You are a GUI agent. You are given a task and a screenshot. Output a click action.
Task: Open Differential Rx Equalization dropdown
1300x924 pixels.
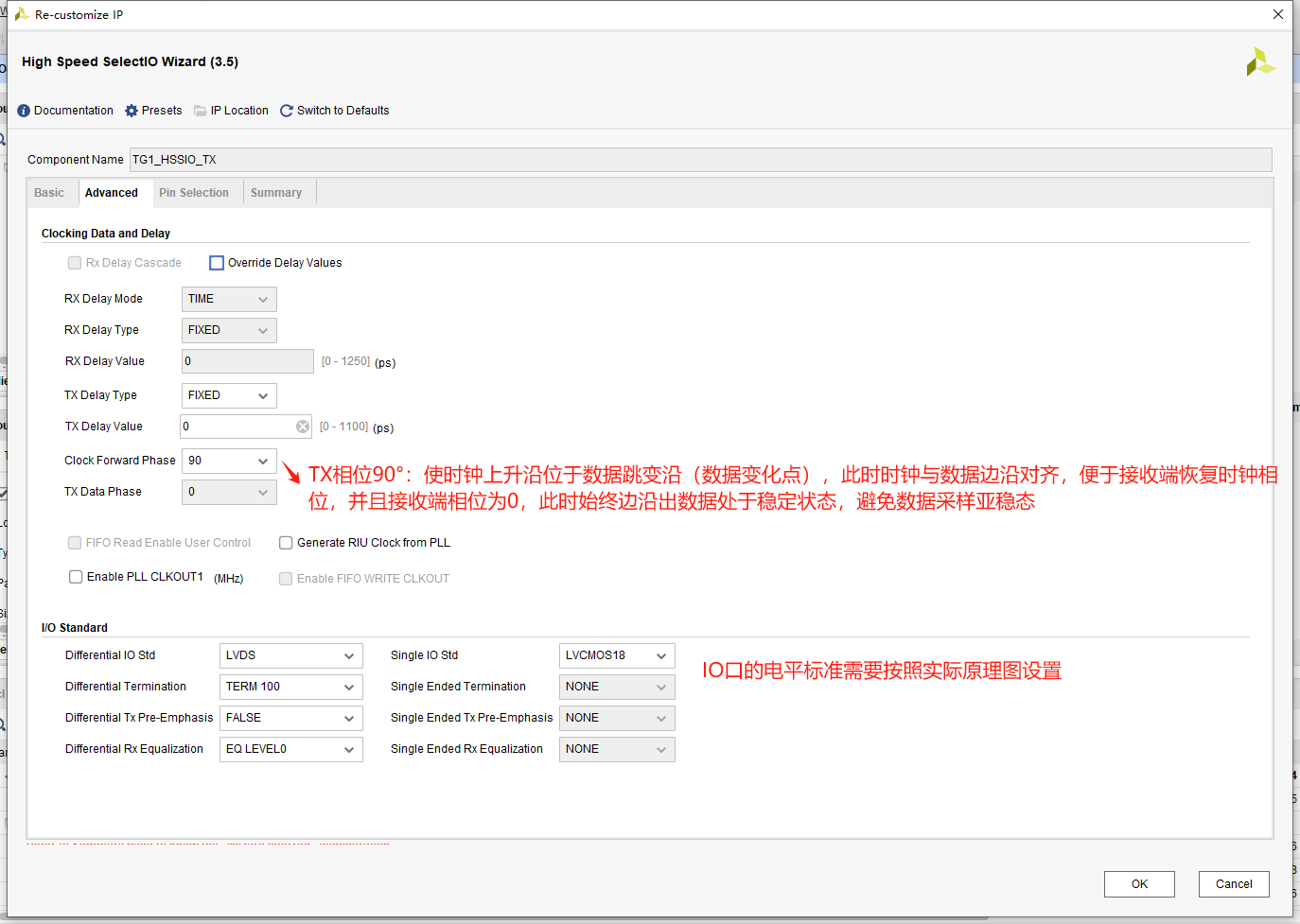pyautogui.click(x=291, y=749)
